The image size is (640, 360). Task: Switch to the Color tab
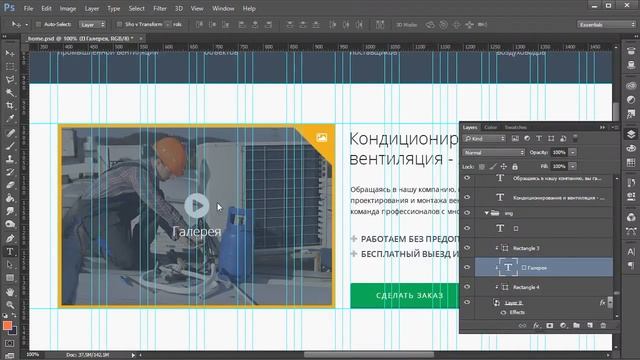click(x=491, y=127)
